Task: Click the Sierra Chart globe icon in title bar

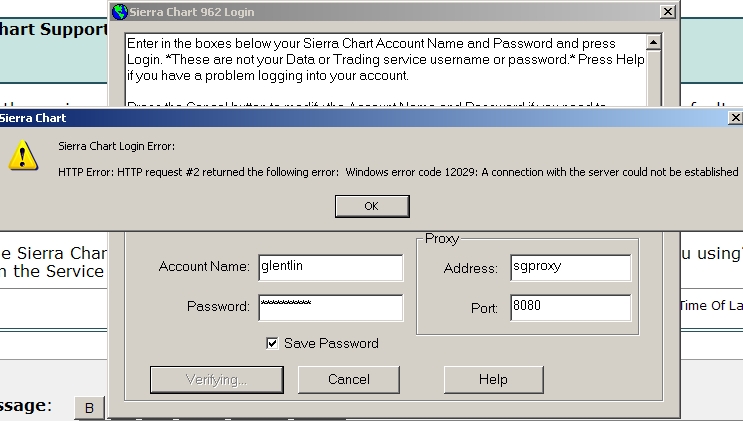Action: [121, 12]
